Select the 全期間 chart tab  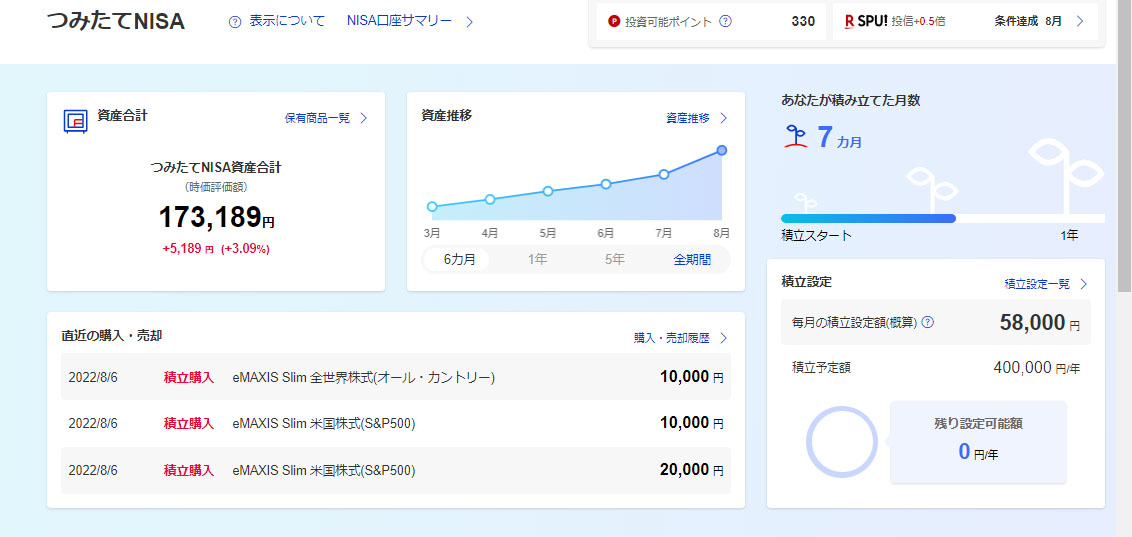[x=692, y=259]
